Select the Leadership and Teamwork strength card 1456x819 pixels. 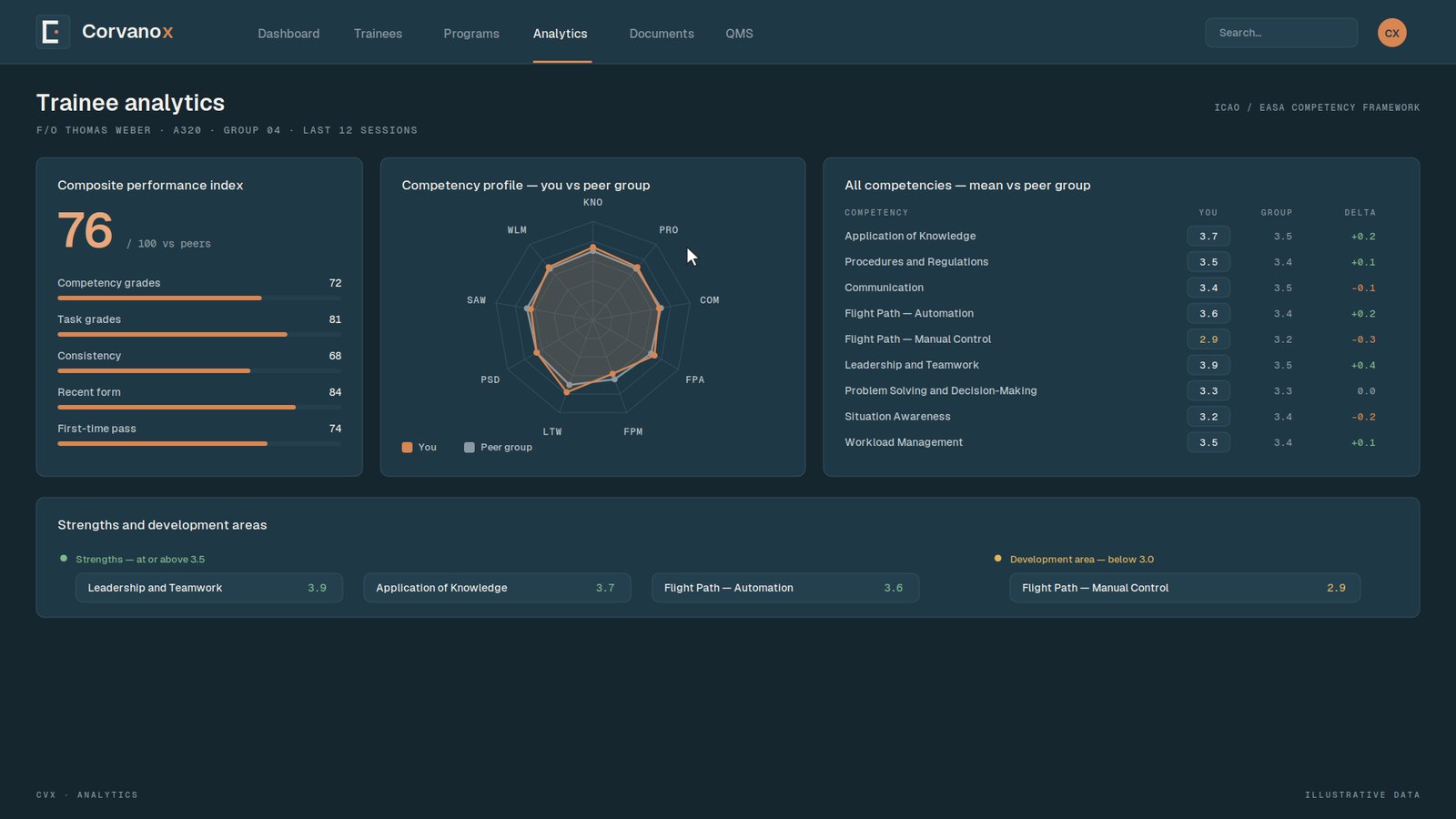pos(209,588)
